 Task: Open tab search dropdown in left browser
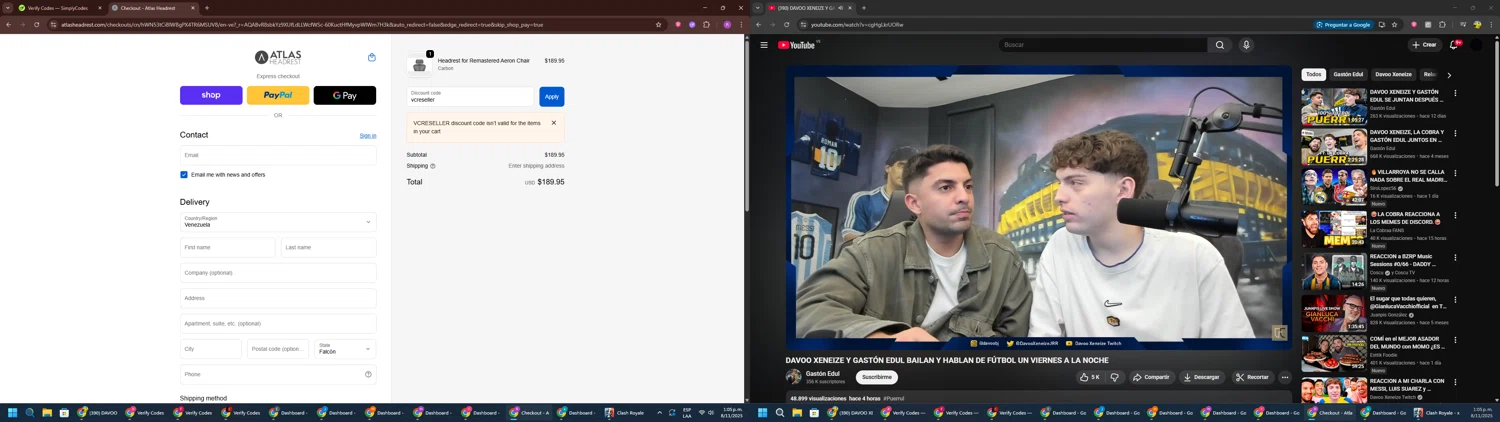point(7,8)
